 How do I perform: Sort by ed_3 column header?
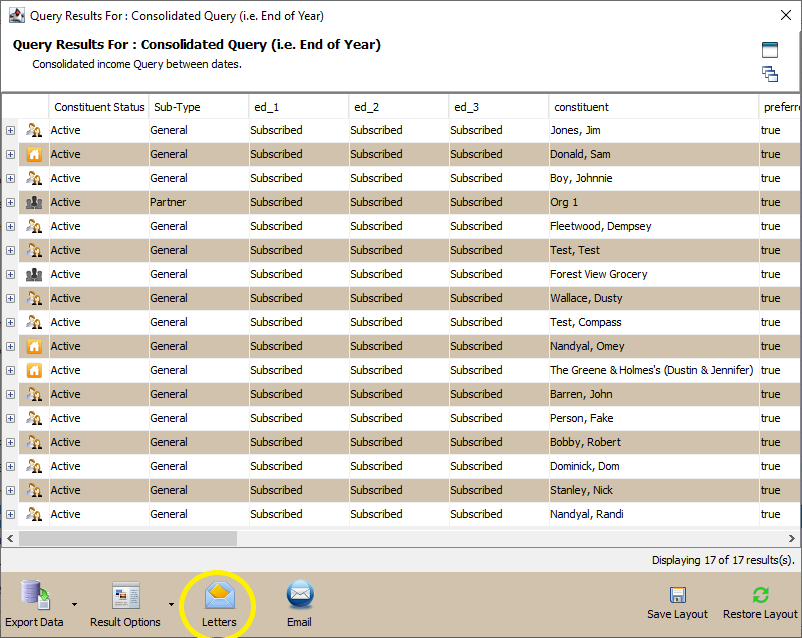tap(499, 107)
